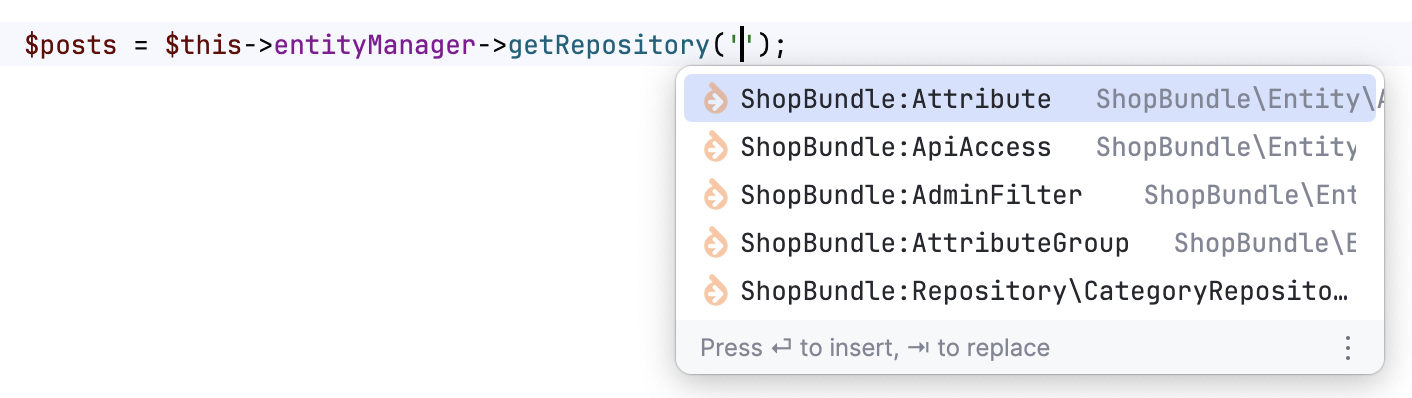1412x398 pixels.
Task: Click the ShopBundle\Entity path next to ApiAccess
Action: (x=1226, y=147)
